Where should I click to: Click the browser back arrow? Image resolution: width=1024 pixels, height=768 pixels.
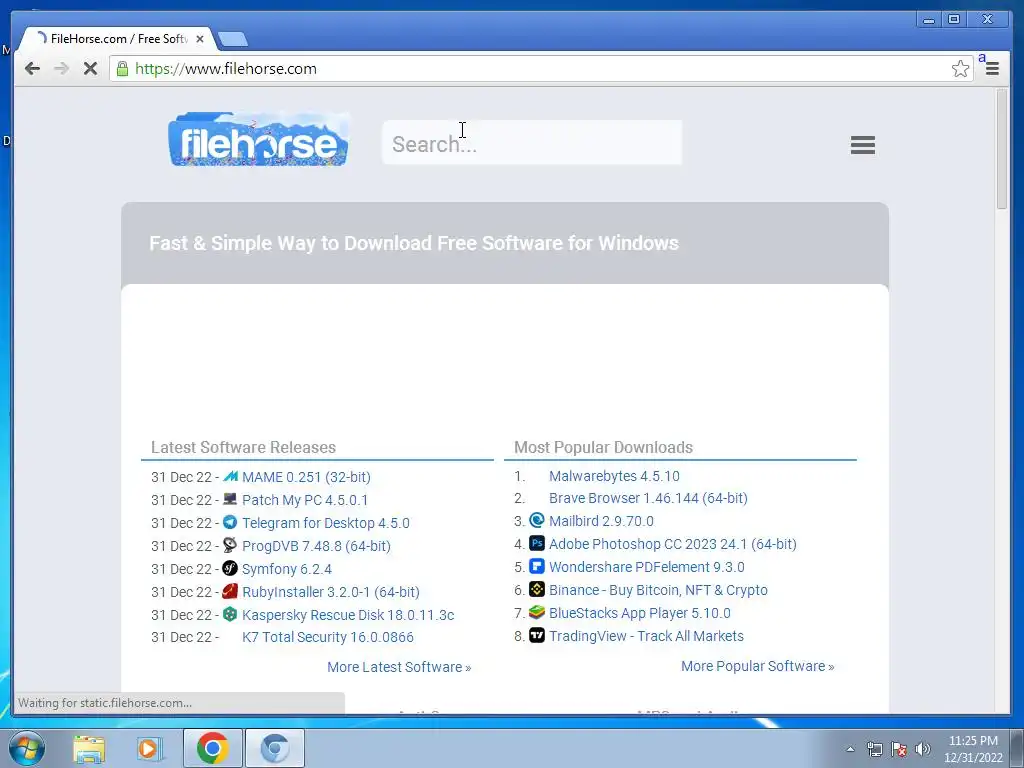(x=32, y=69)
